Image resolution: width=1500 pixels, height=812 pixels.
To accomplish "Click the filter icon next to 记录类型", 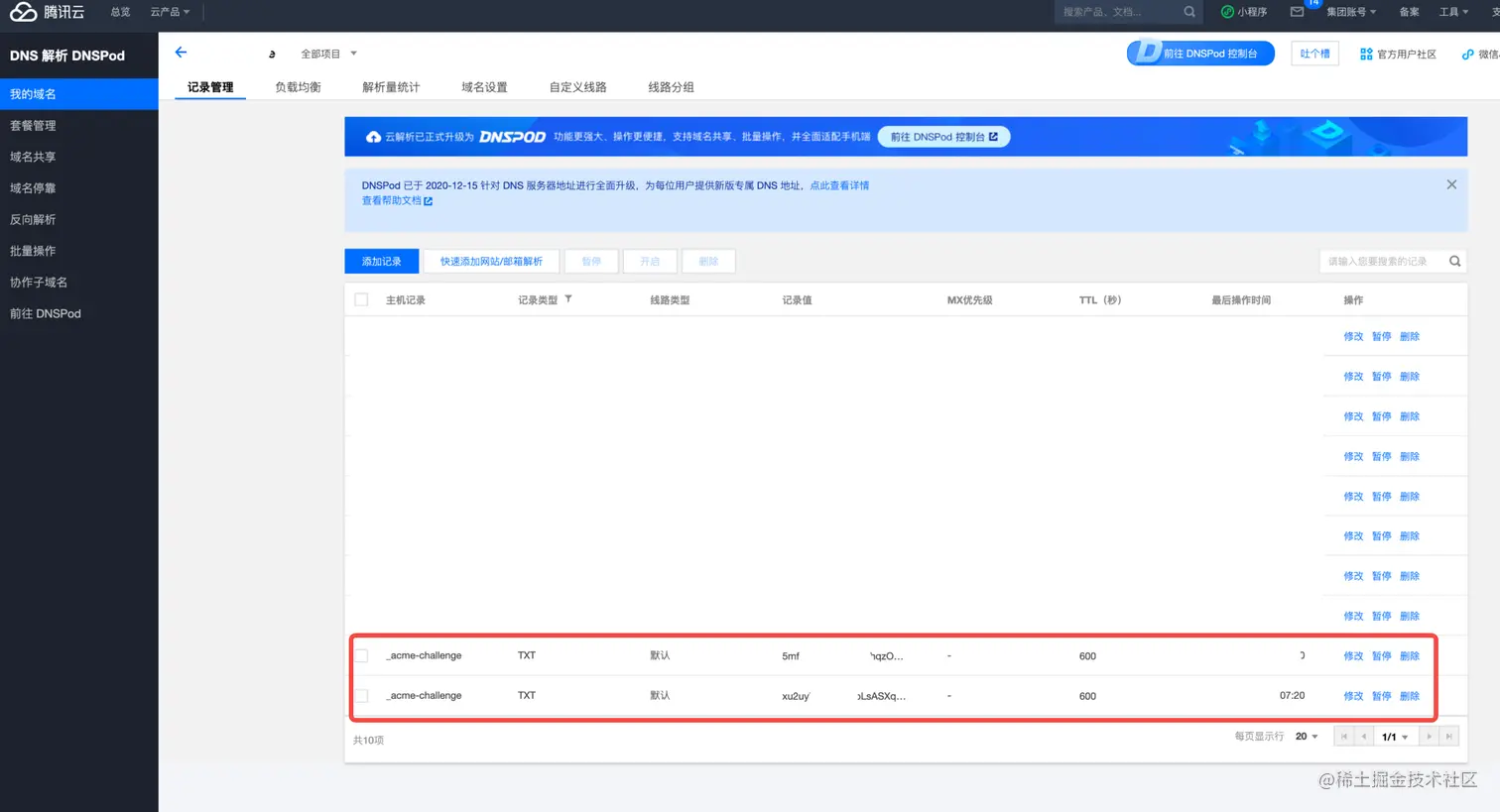I will 568,298.
